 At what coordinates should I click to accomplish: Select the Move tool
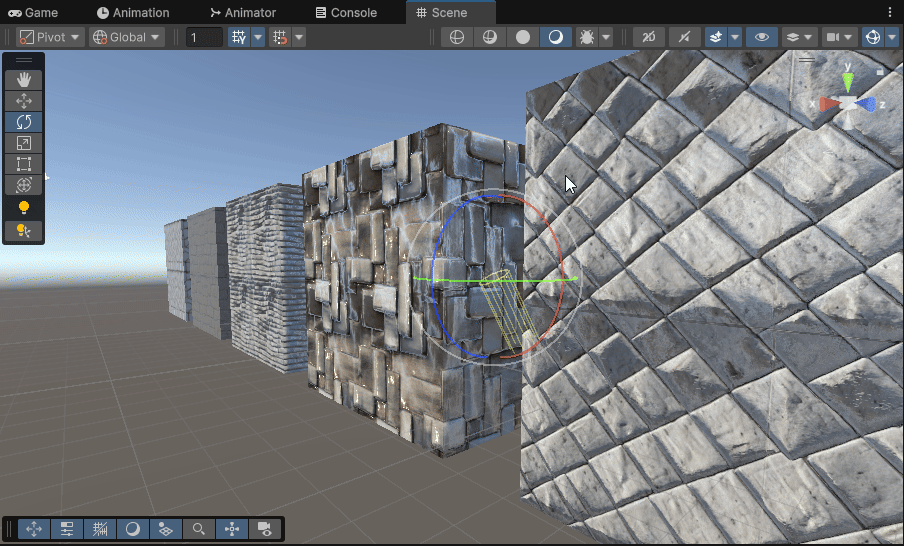point(24,101)
